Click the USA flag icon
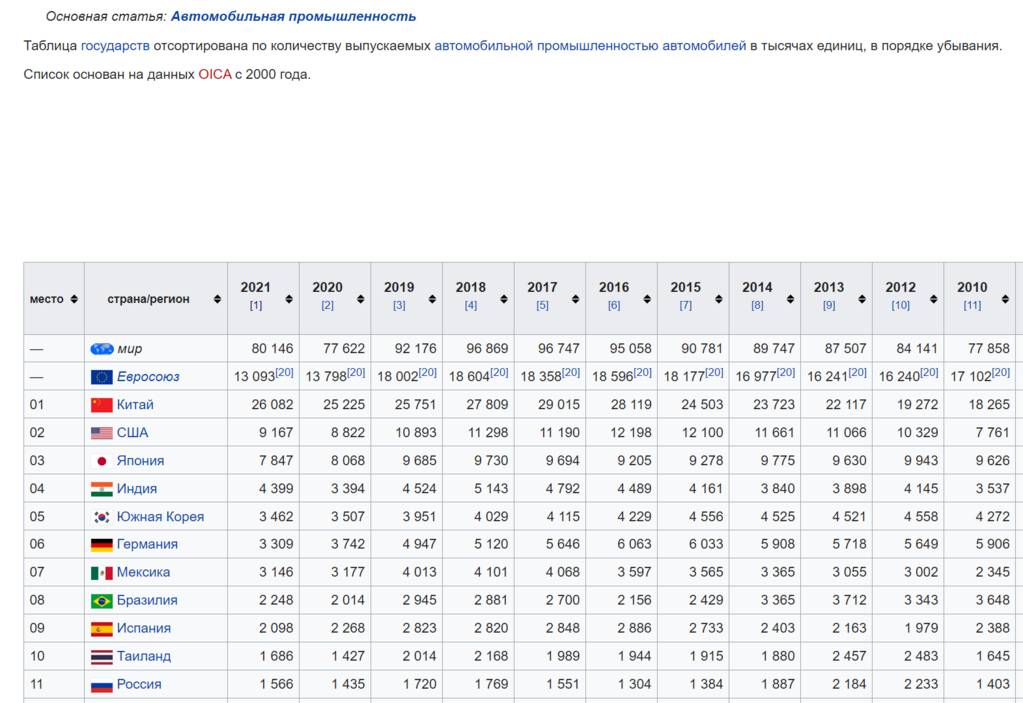Viewport: 1023px width, 703px height. (102, 433)
